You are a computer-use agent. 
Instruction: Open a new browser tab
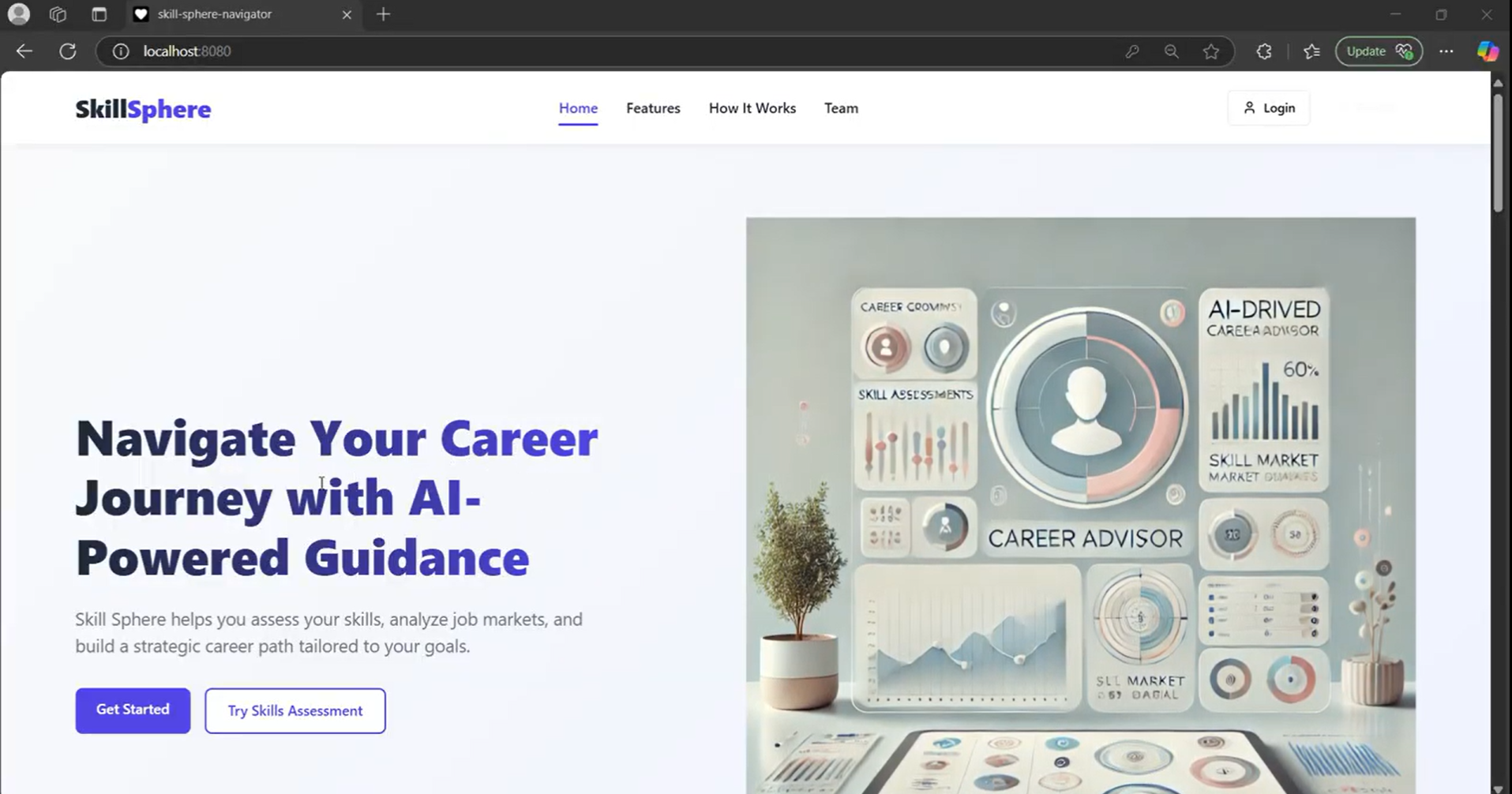coord(384,14)
